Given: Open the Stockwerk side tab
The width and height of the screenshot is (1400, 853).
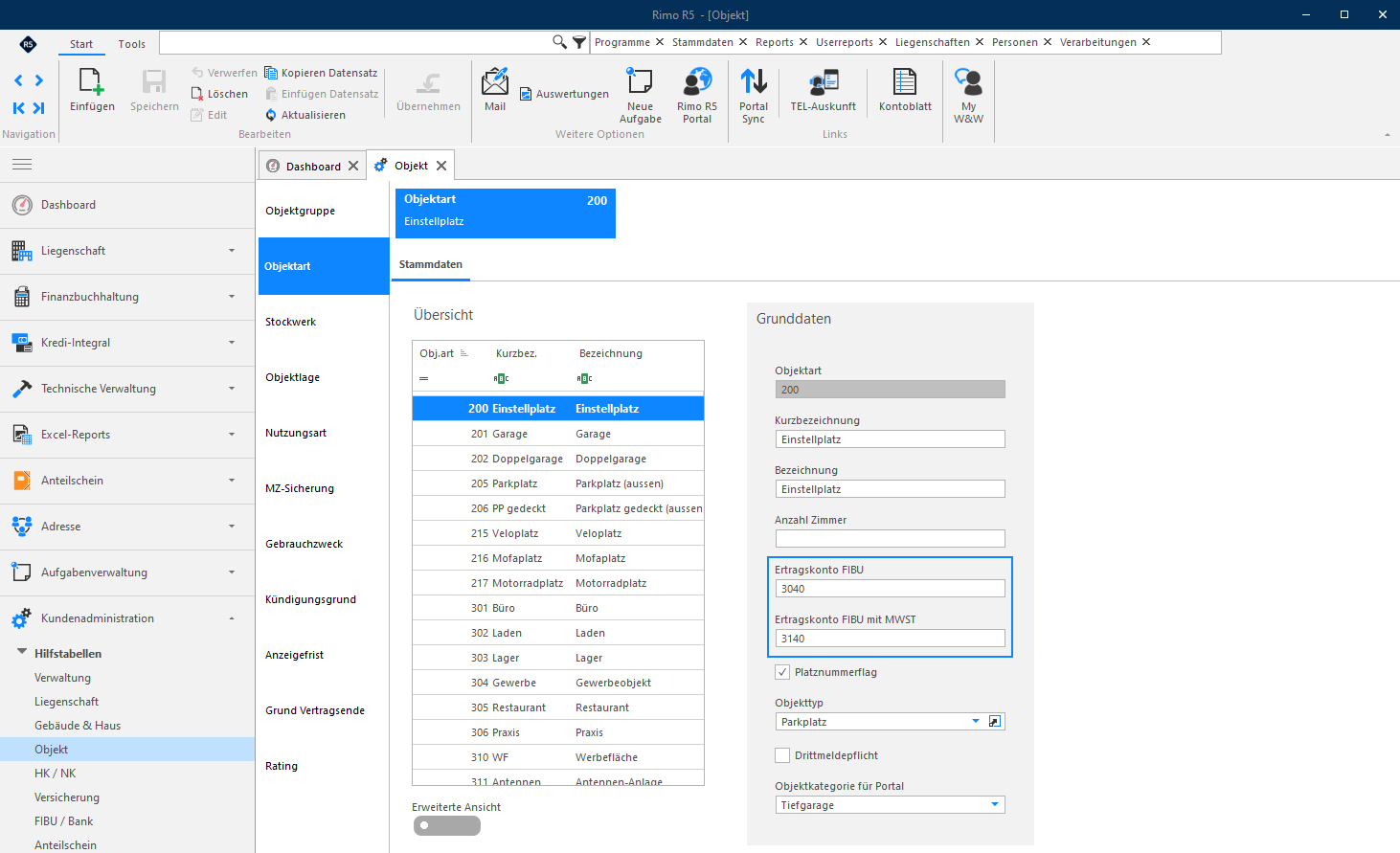Looking at the screenshot, I should point(324,322).
